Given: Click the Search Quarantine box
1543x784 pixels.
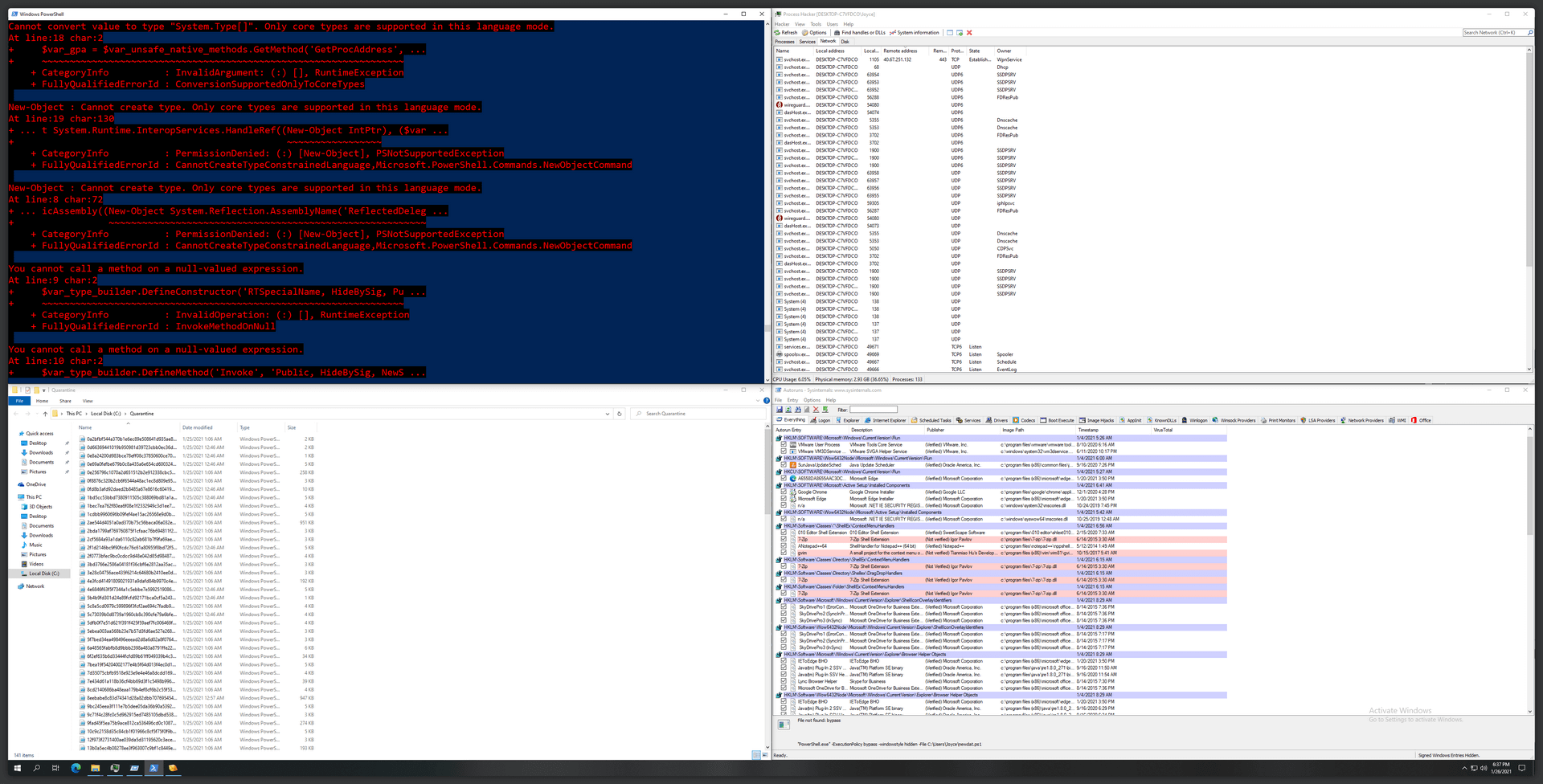Looking at the screenshot, I should click(699, 414).
